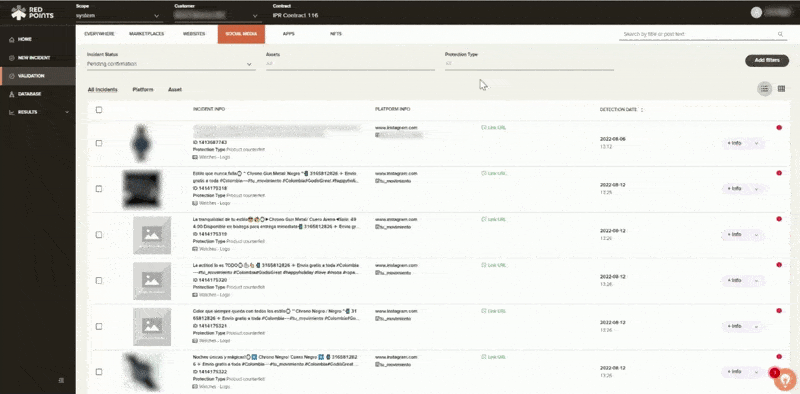Collapse the sidebar using bottom icon

click(x=61, y=380)
